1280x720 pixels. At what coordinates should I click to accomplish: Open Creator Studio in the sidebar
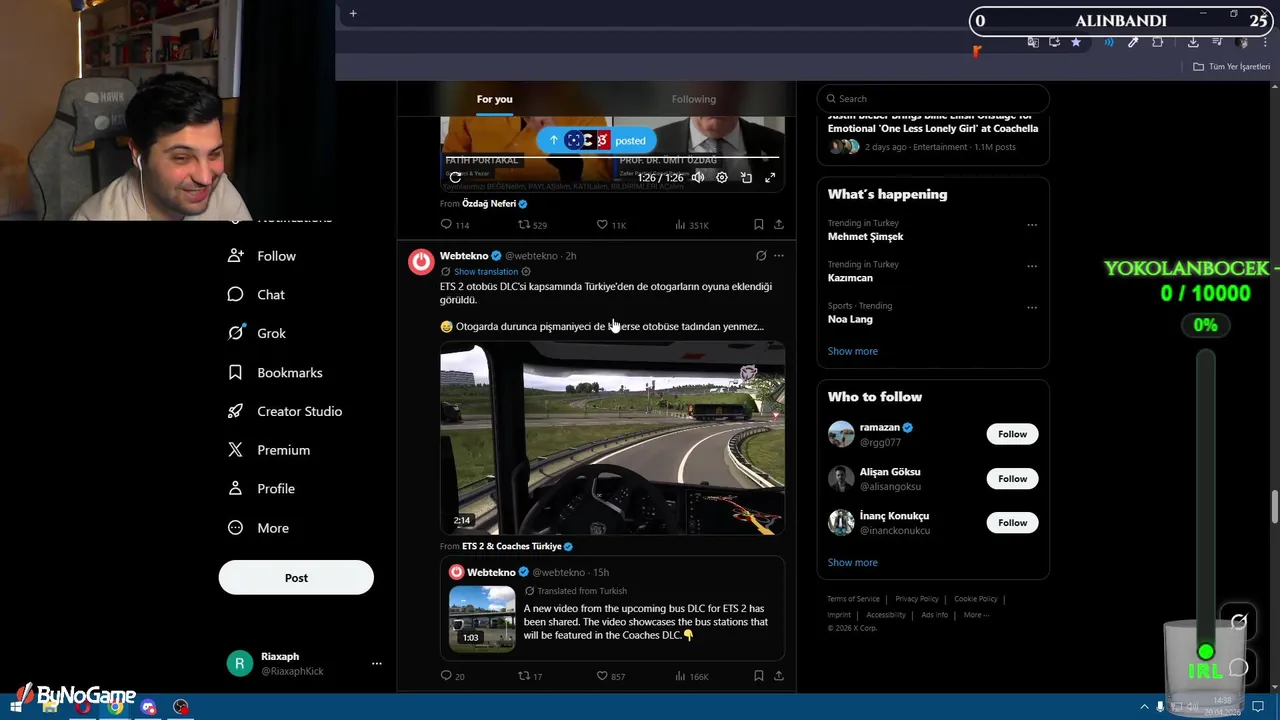pos(286,411)
